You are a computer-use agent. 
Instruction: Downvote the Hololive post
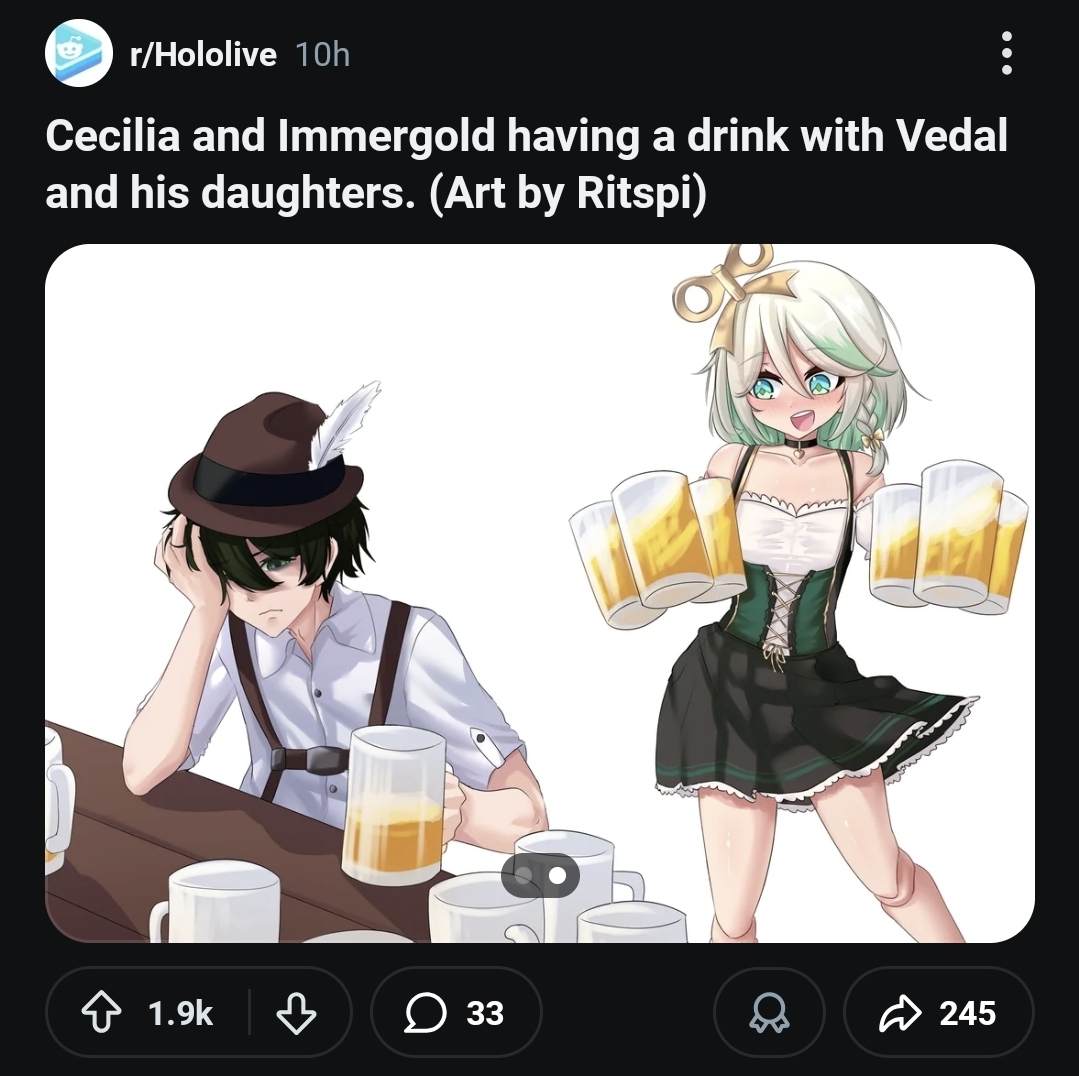click(296, 1012)
